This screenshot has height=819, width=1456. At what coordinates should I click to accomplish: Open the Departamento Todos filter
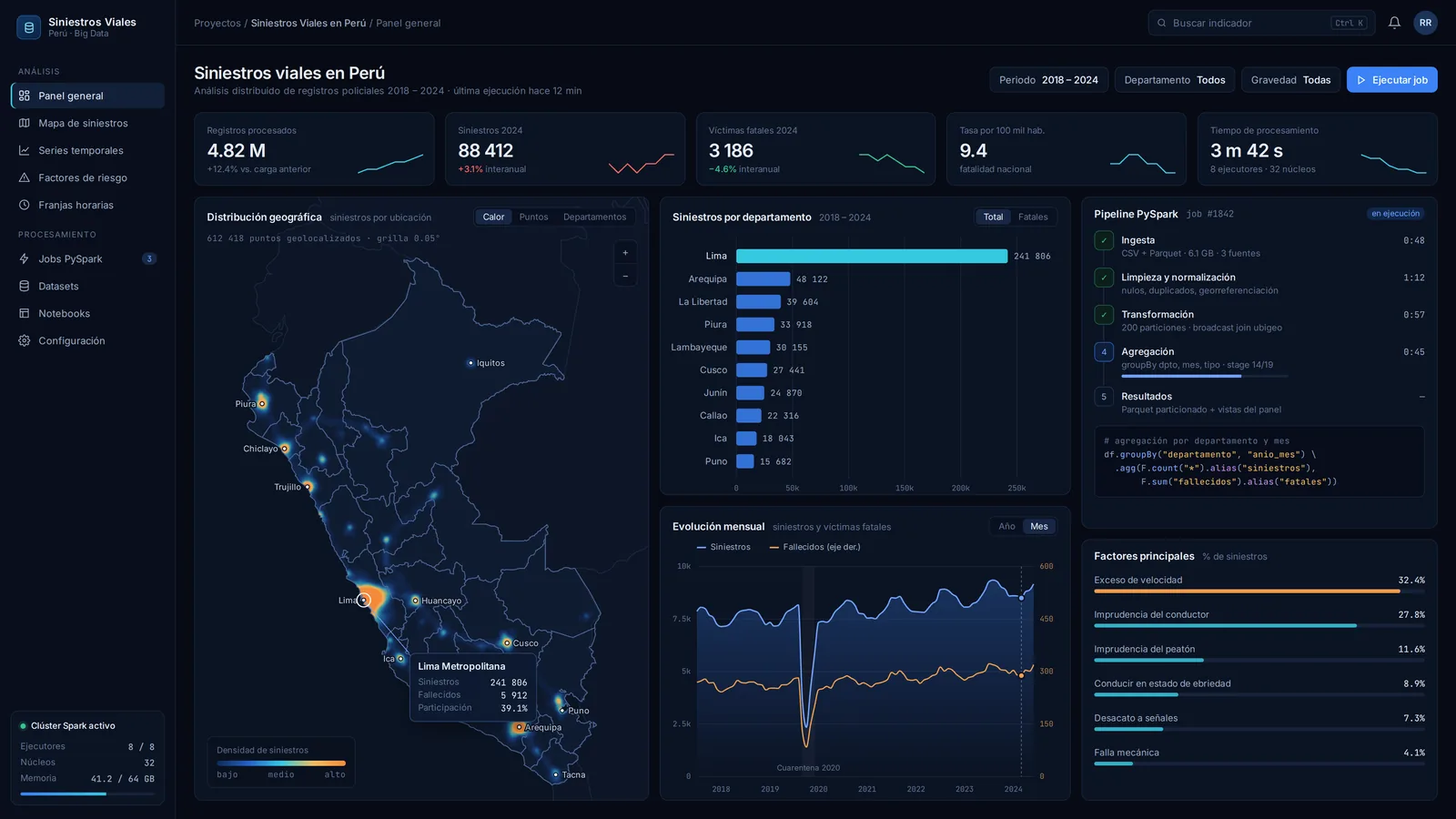[x=1175, y=80]
